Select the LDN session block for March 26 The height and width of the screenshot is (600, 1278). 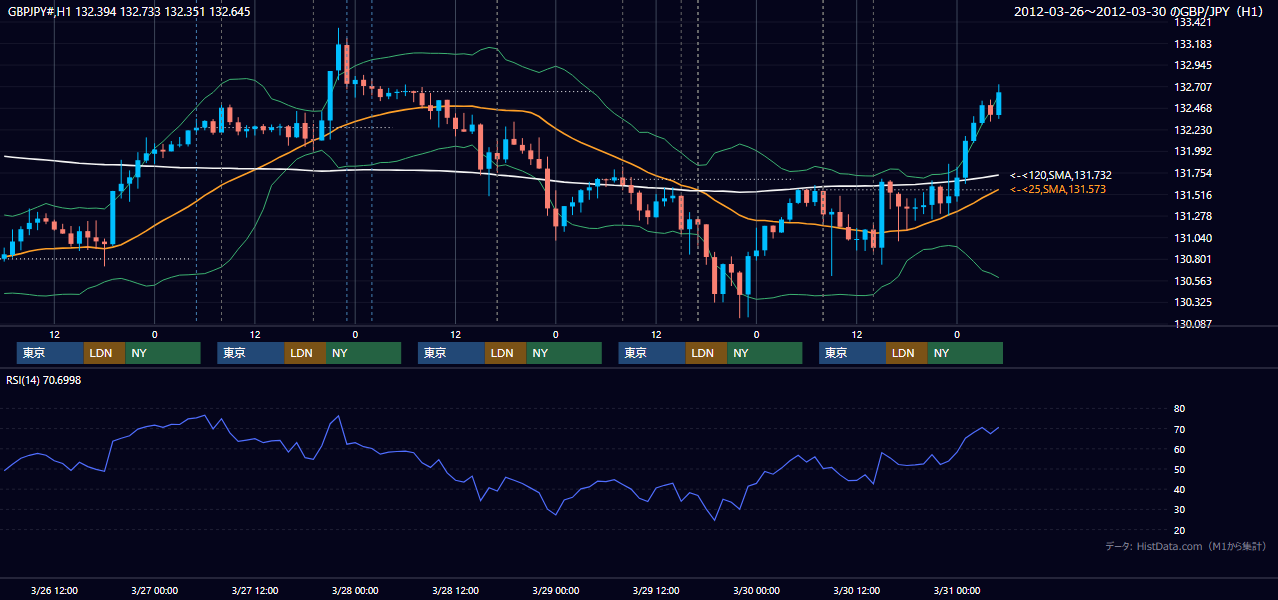[104, 353]
